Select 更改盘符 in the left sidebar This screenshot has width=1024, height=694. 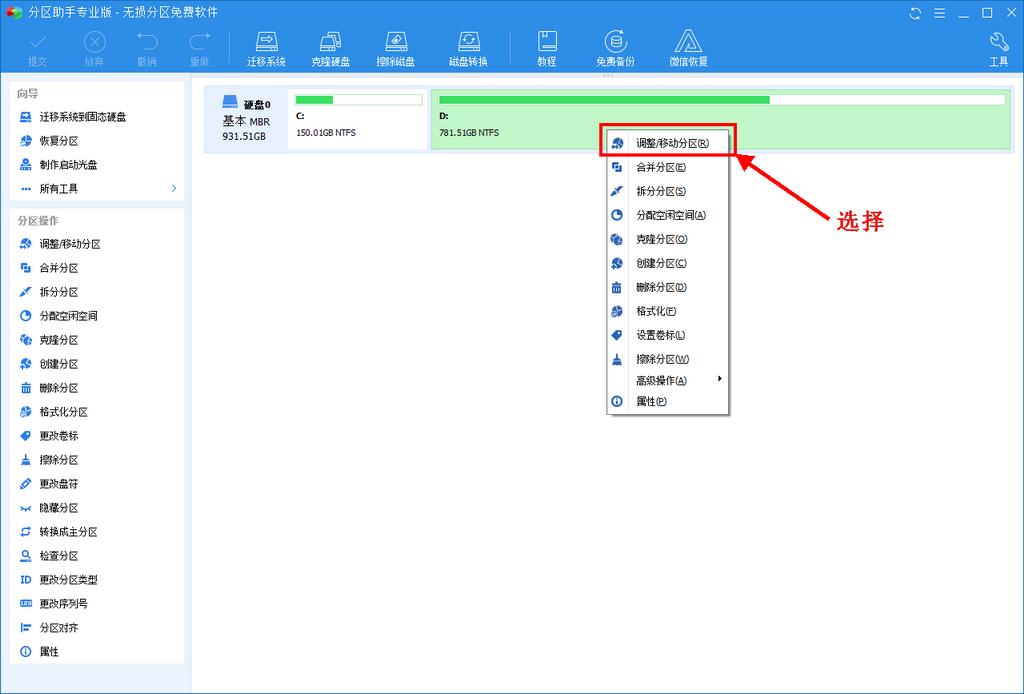click(x=59, y=484)
